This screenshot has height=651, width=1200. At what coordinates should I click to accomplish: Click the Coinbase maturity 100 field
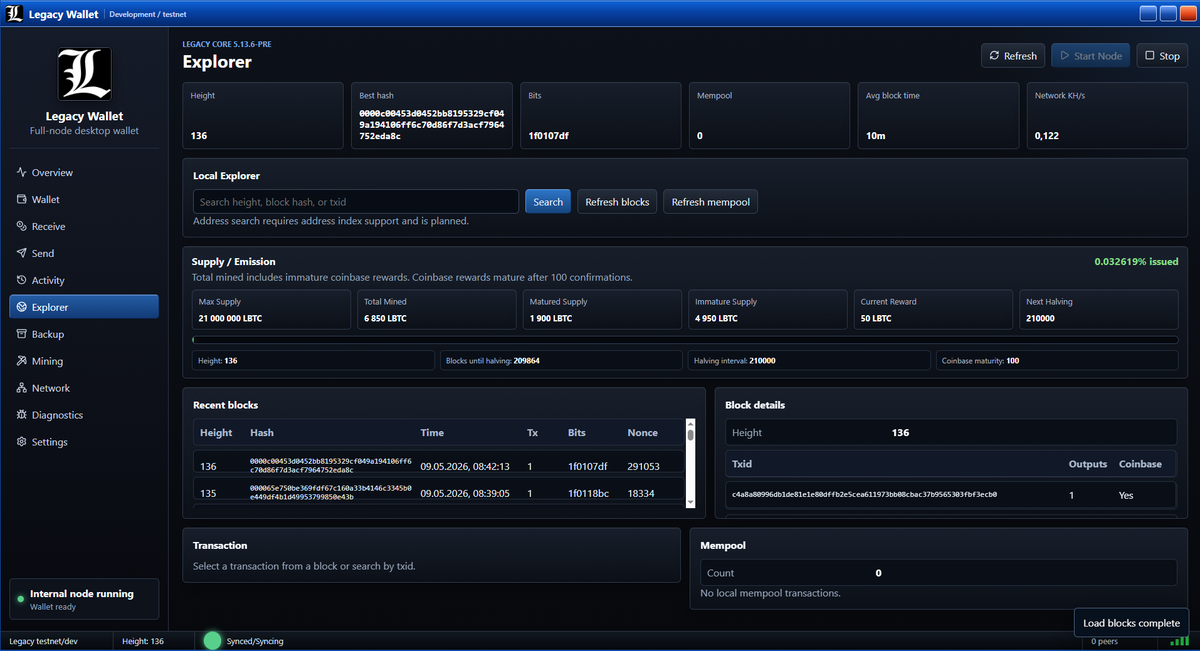tap(1057, 360)
